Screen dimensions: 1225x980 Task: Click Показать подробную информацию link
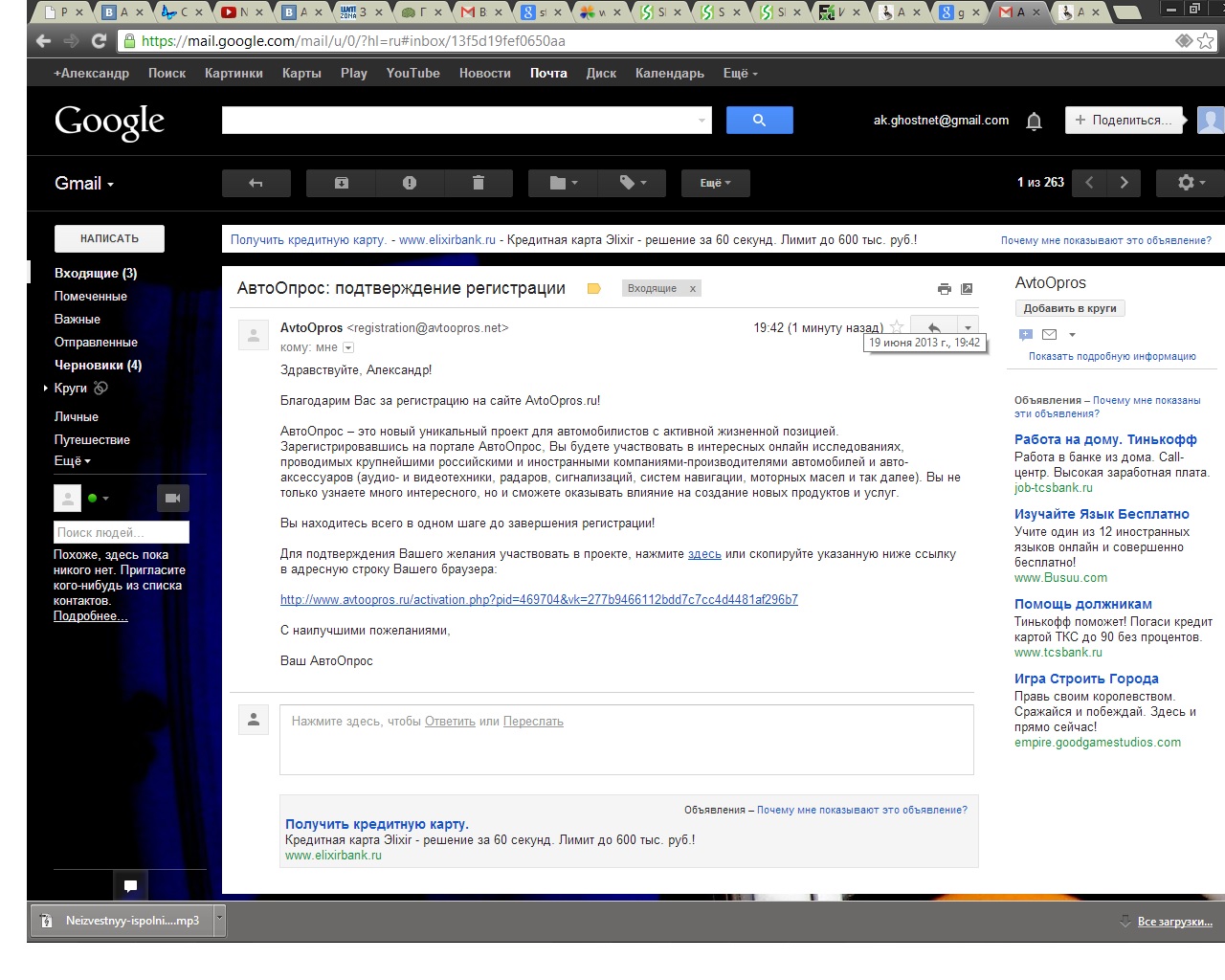[1112, 356]
